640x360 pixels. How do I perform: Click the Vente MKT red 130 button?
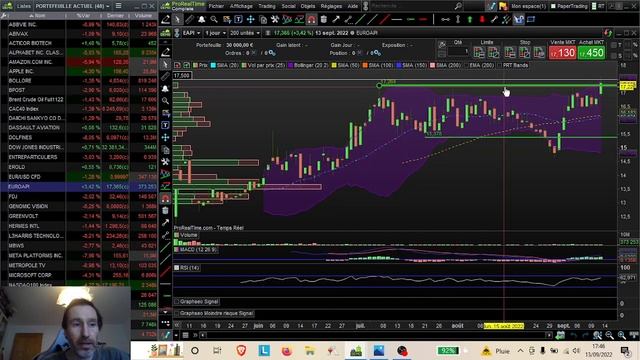coord(562,53)
